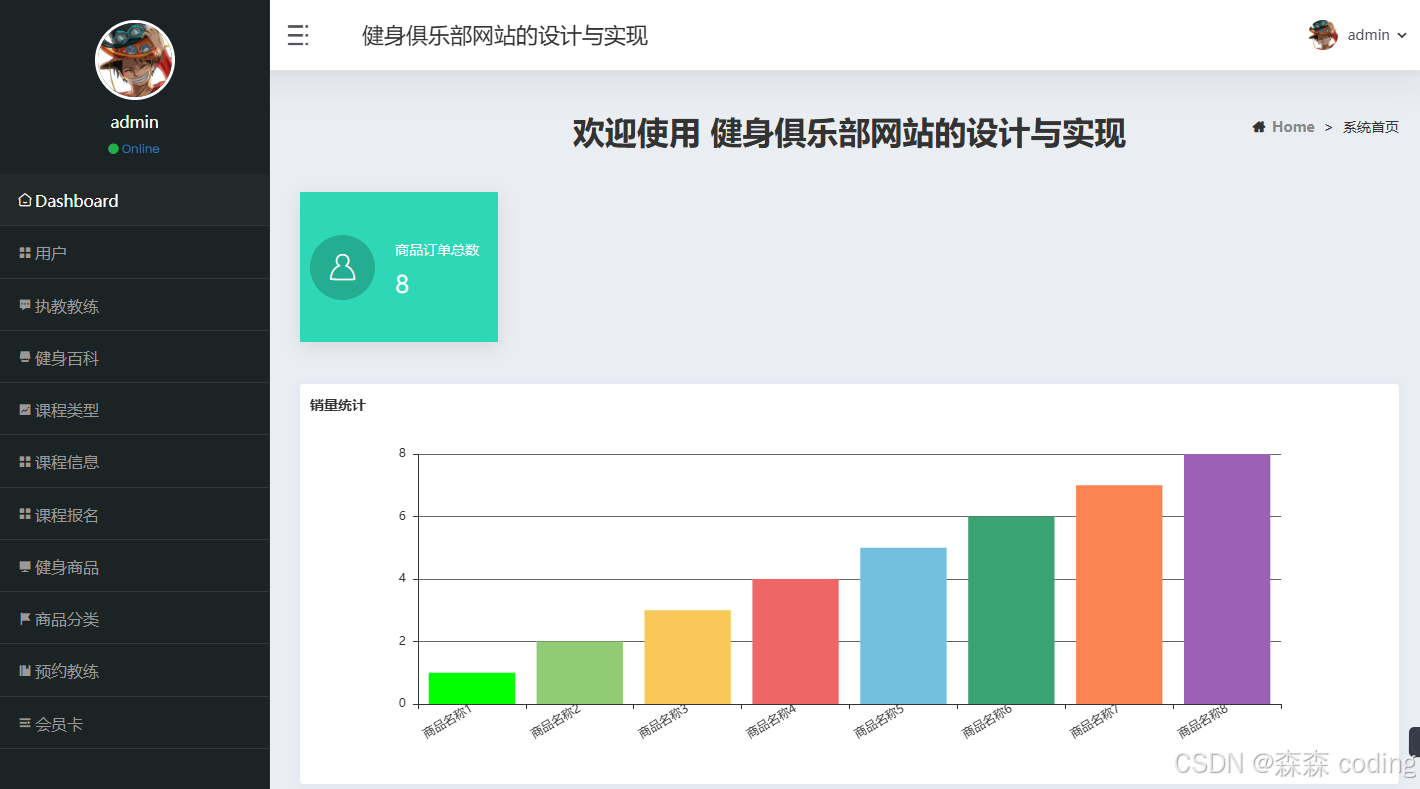Open the 健身百科 menu item

pos(135,358)
